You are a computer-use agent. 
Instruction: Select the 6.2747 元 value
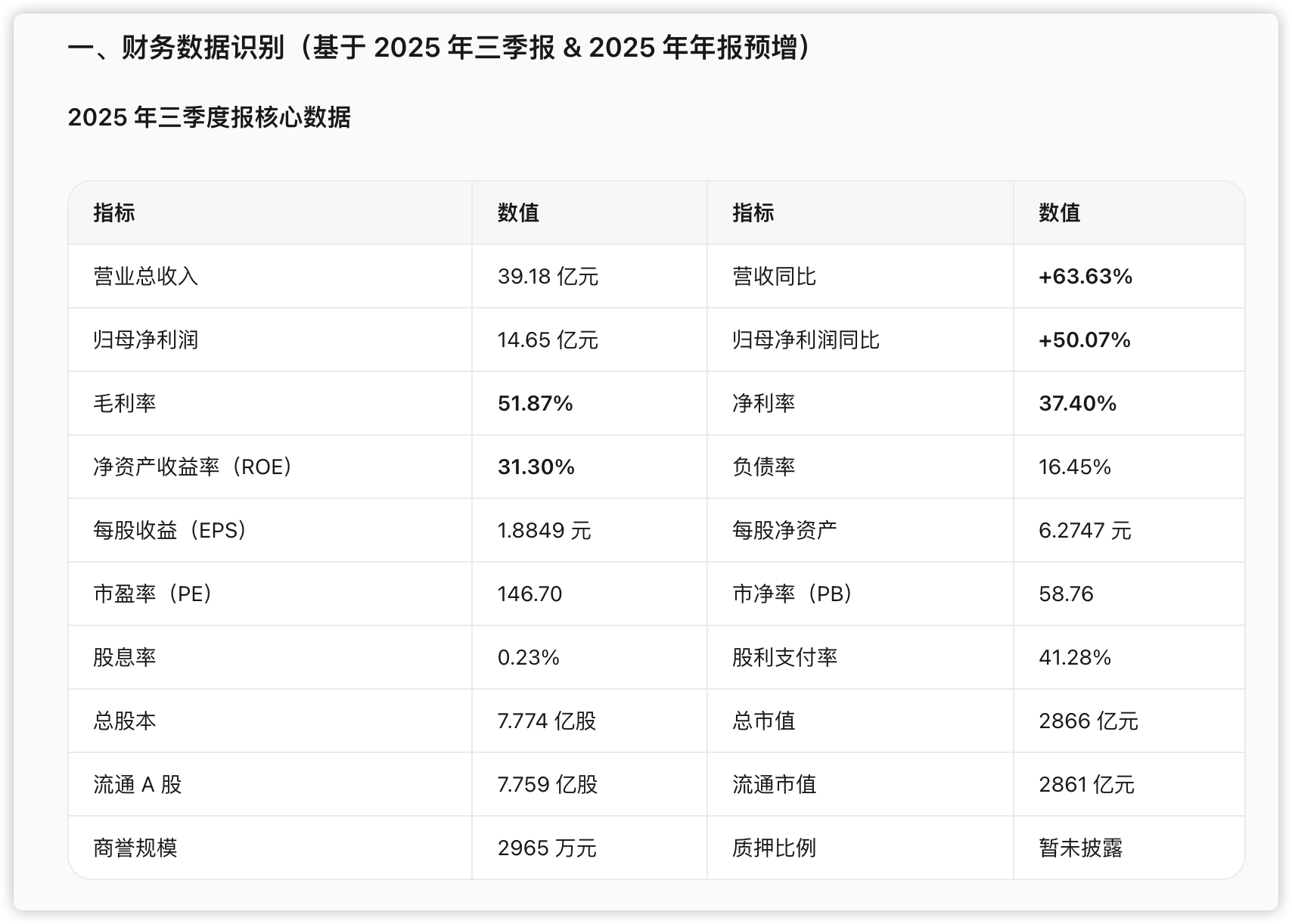pyautogui.click(x=1085, y=530)
